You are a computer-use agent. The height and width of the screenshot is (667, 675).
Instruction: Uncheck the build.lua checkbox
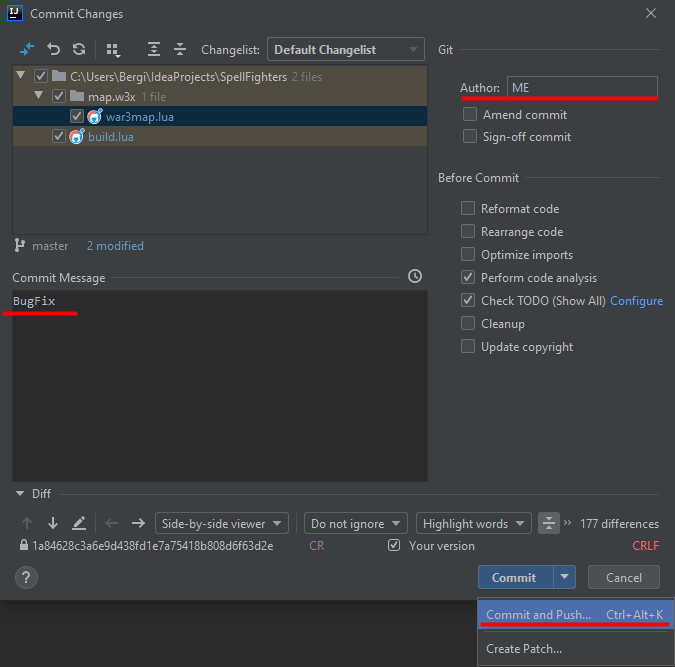(59, 137)
